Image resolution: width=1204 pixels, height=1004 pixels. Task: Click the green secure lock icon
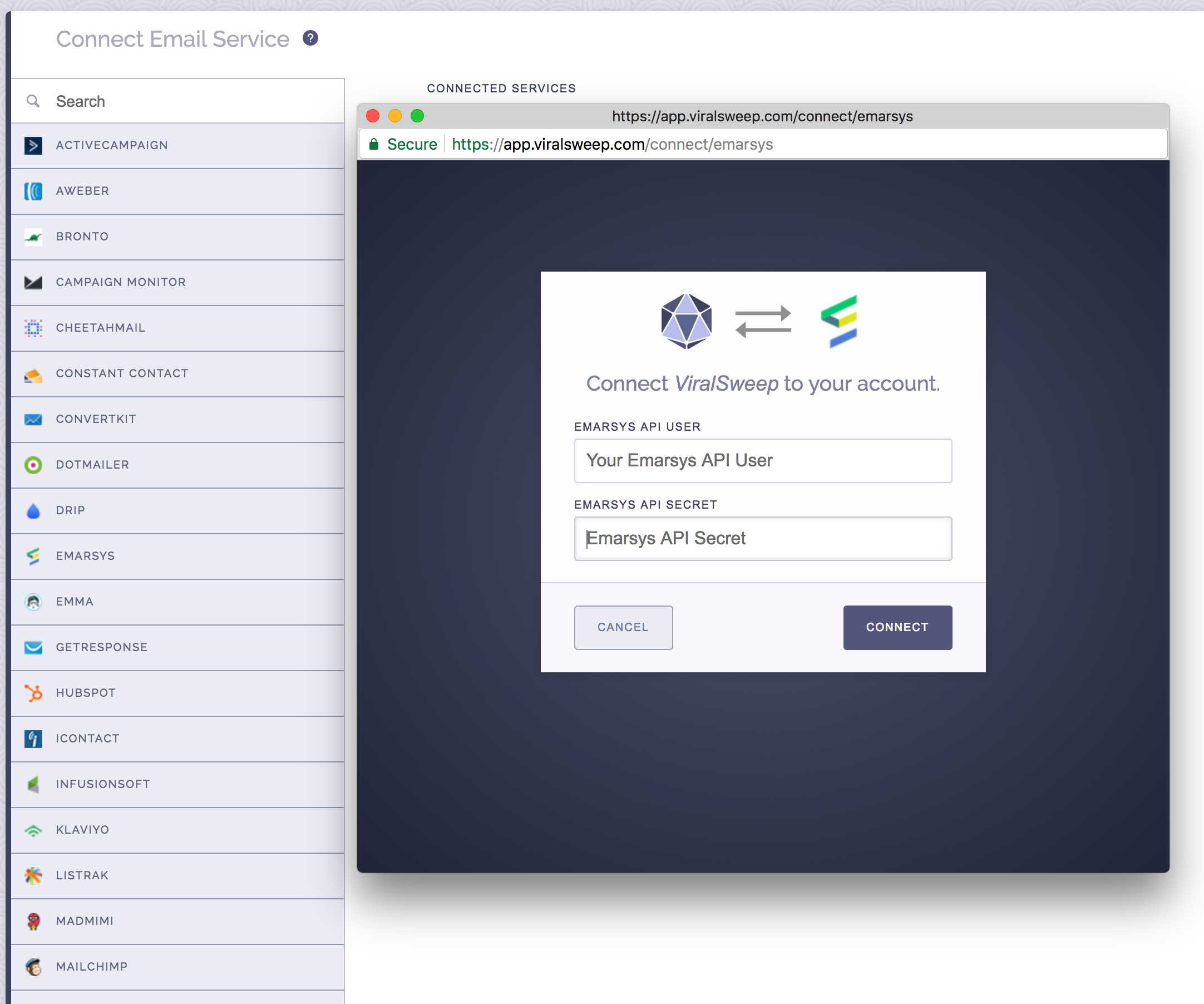[374, 144]
